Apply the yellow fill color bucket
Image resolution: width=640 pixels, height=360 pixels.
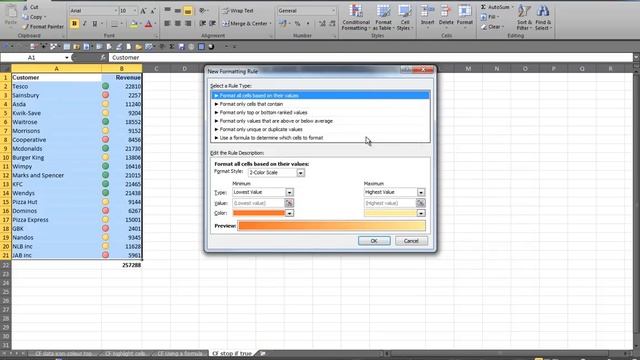pos(133,24)
